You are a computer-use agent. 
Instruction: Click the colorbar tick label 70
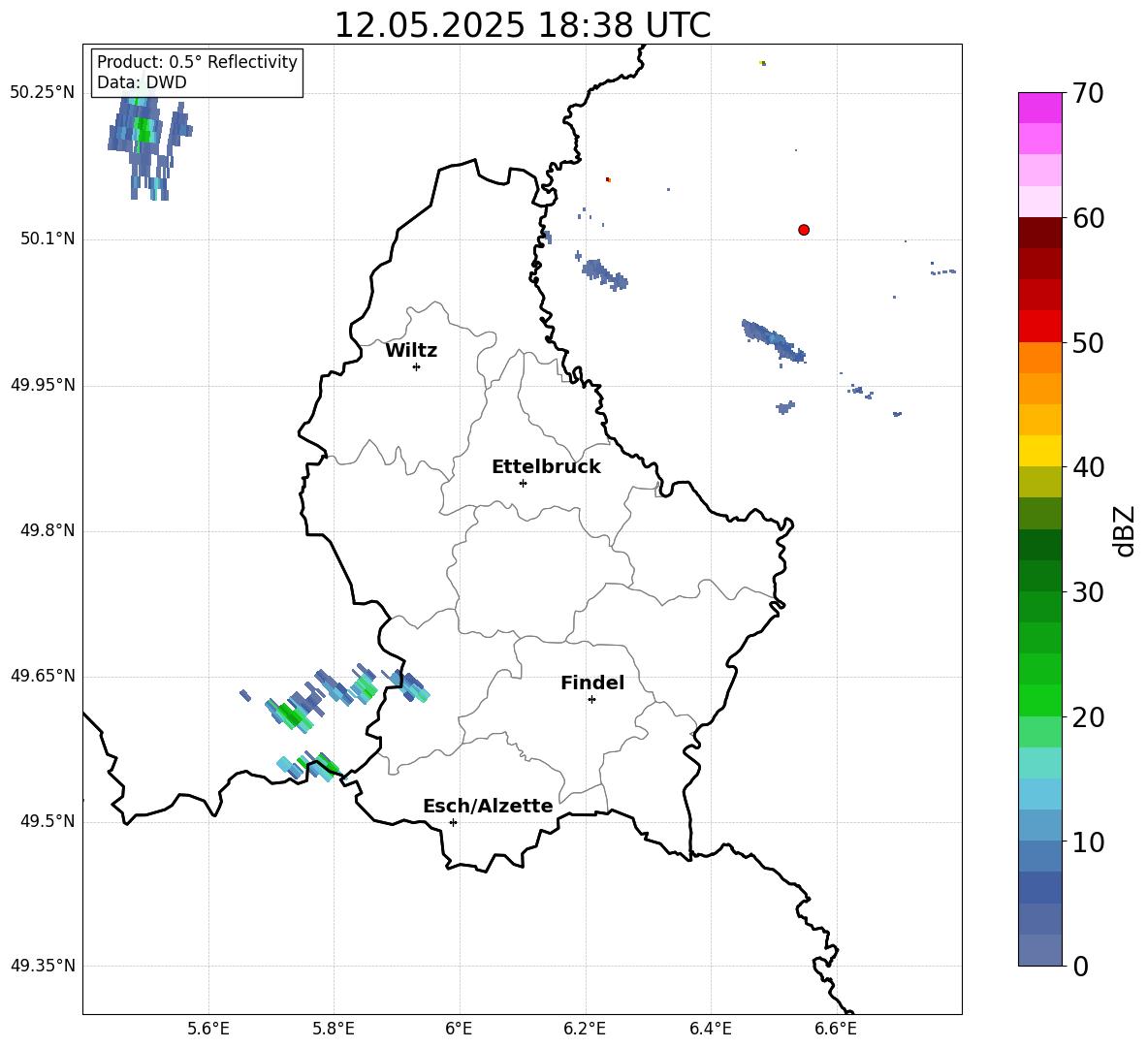1088,94
